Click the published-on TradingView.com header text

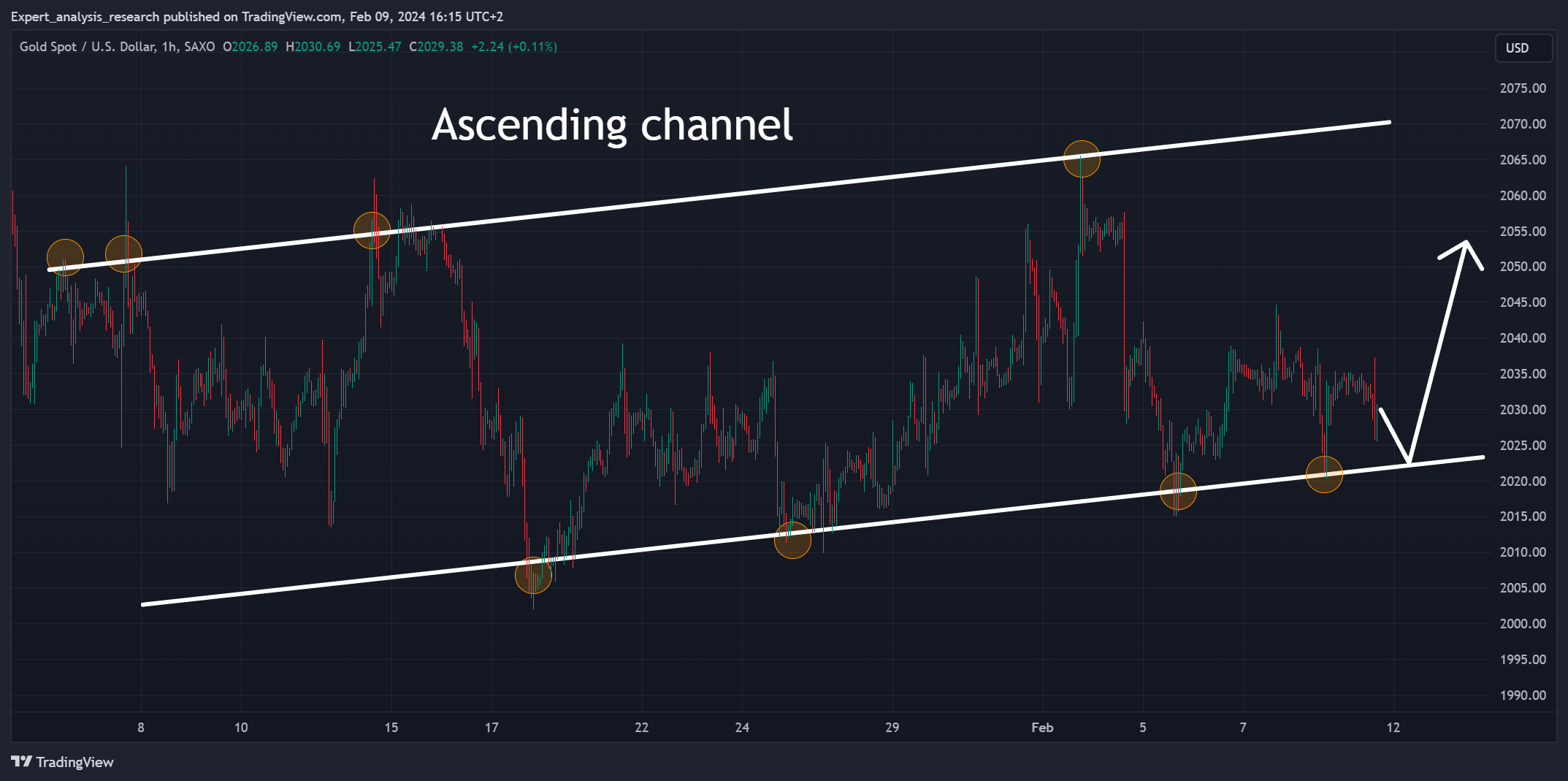point(257,17)
